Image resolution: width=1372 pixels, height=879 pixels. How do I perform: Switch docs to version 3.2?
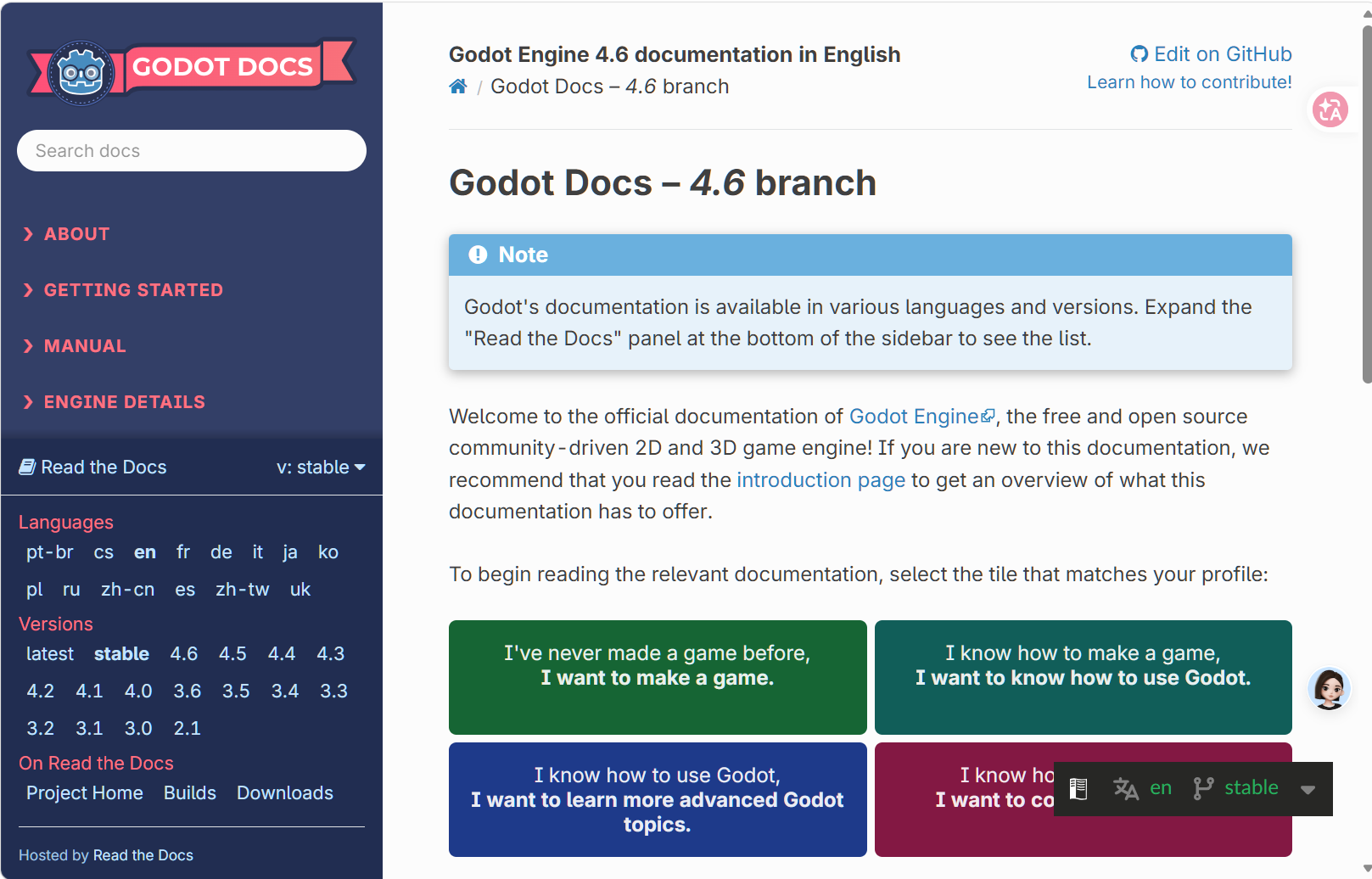click(x=41, y=729)
